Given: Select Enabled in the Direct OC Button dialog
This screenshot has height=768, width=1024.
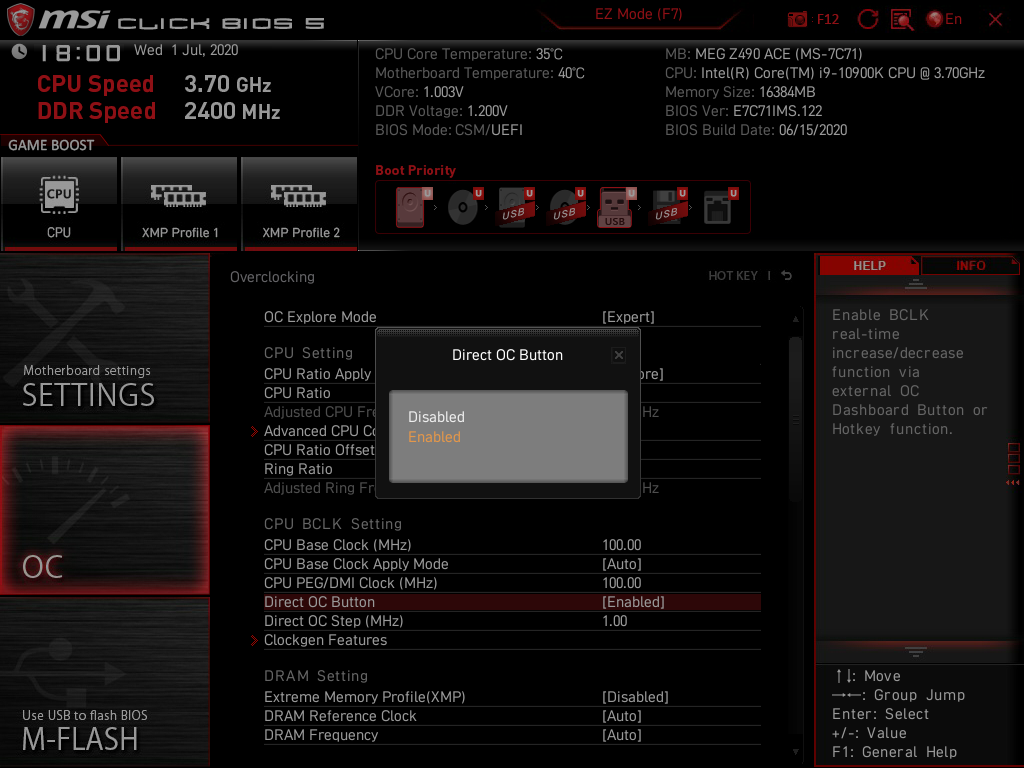Looking at the screenshot, I should point(434,437).
